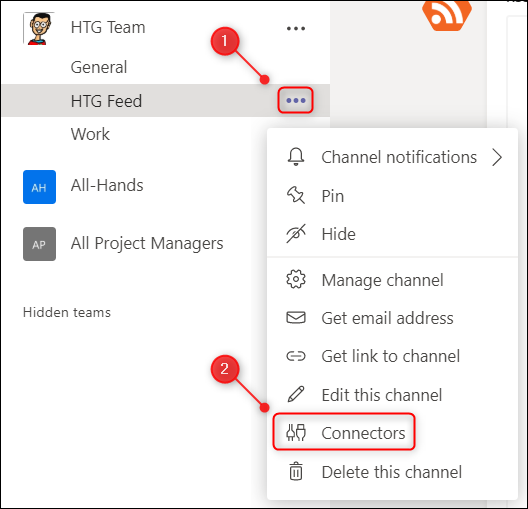The height and width of the screenshot is (509, 528).
Task: Click the chain link icon beside Get link
Action: [296, 356]
